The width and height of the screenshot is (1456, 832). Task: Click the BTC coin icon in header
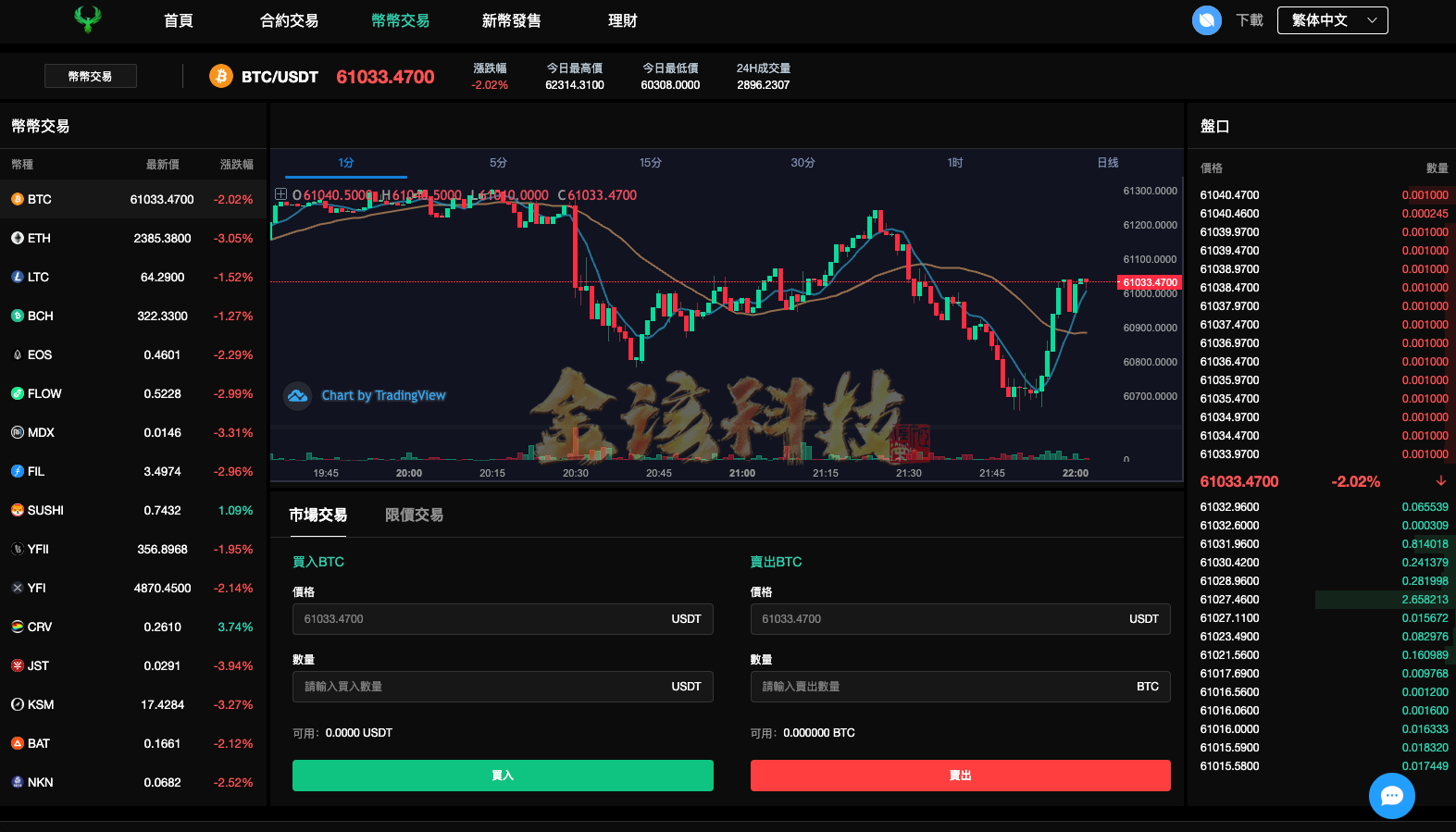pos(220,76)
